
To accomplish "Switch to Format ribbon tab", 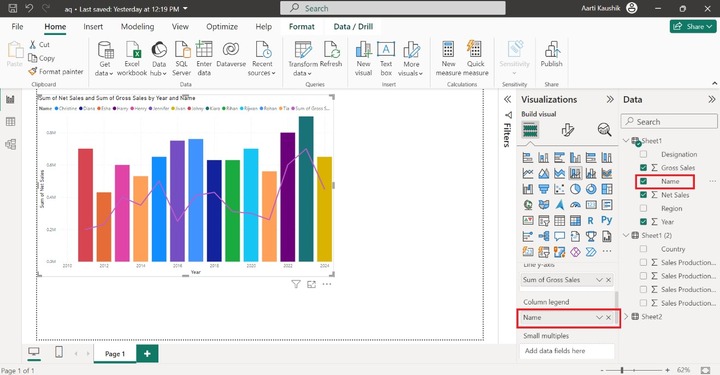I will point(302,27).
